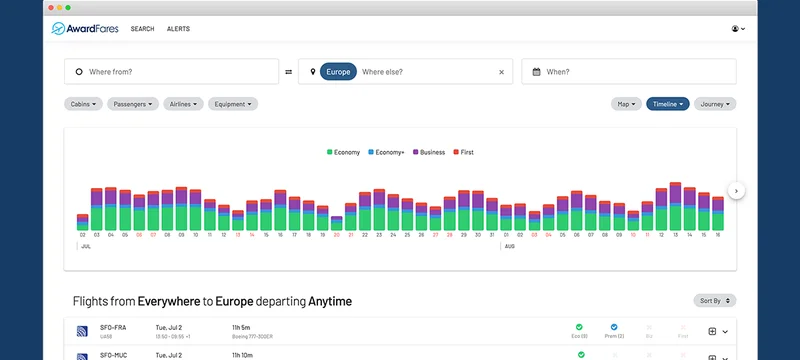Toggle Economy series in chart legend
The height and width of the screenshot is (360, 800).
click(x=343, y=152)
